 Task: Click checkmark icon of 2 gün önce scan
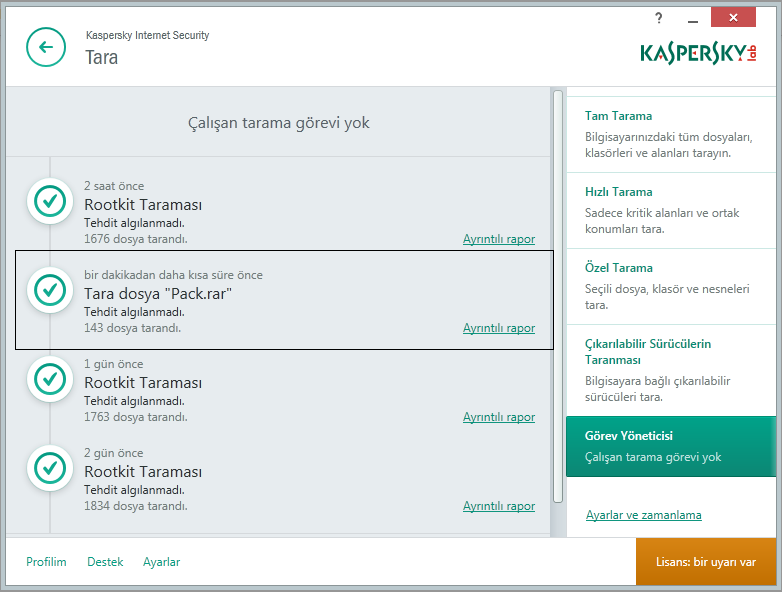coord(50,468)
